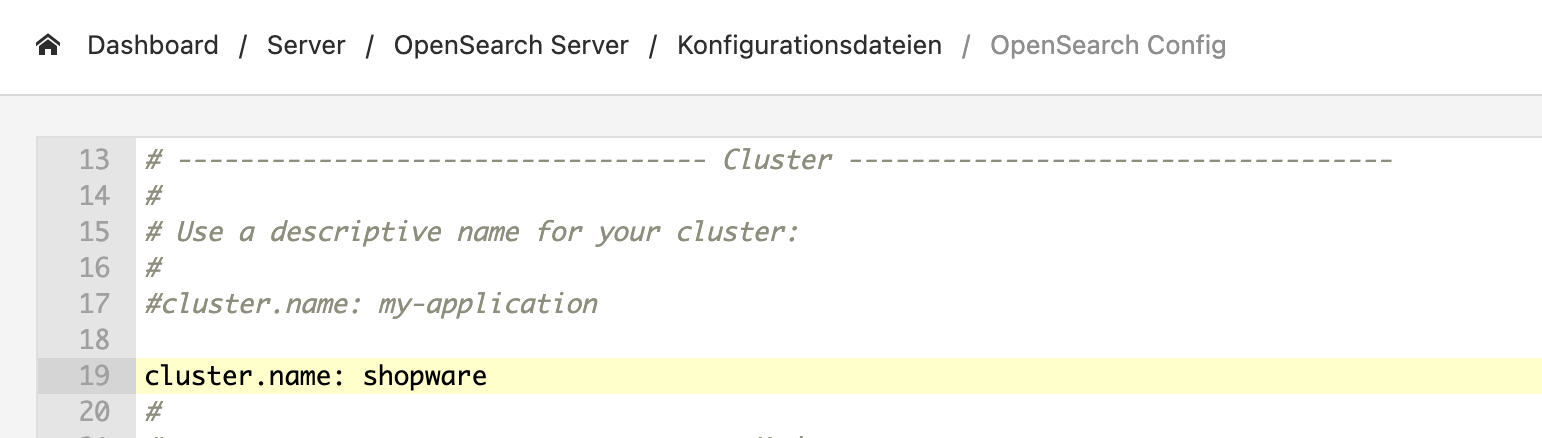Select line number 17 in gutter
Image resolution: width=1542 pixels, height=438 pixels.
[x=94, y=304]
